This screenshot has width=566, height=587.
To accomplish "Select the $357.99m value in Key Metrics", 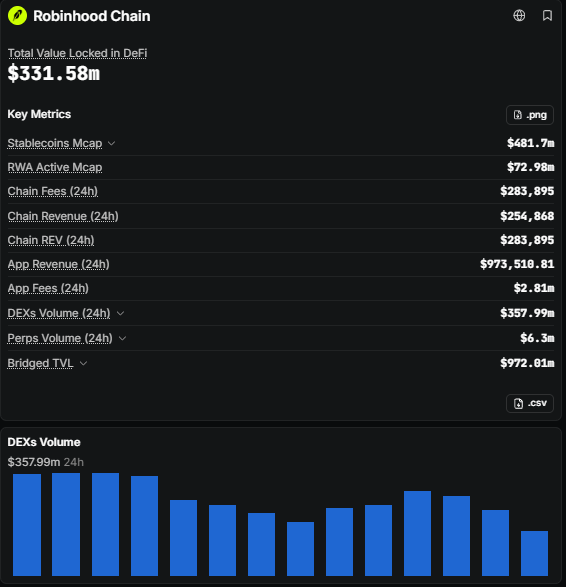I will [x=527, y=313].
